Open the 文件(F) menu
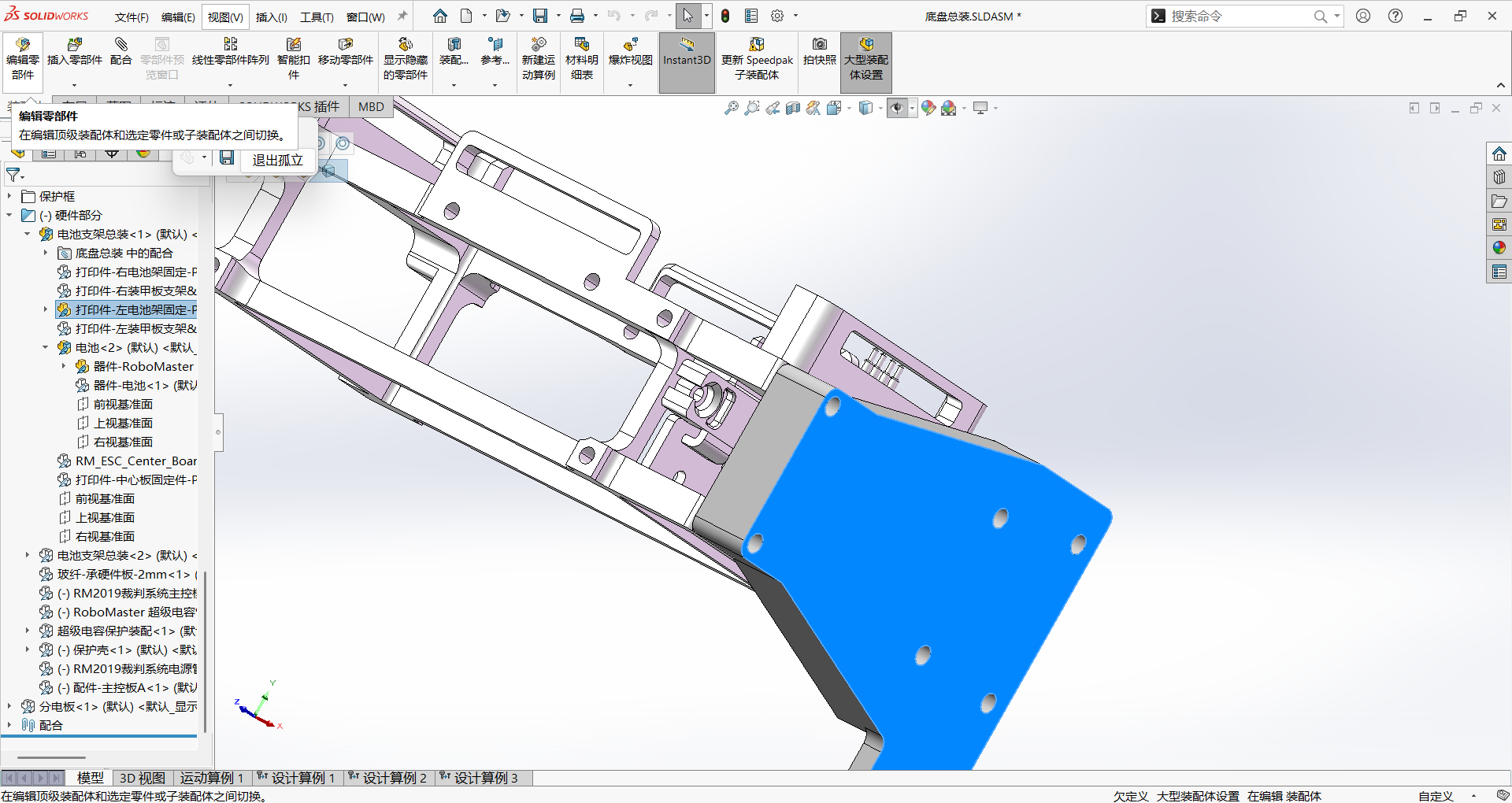Image resolution: width=1512 pixels, height=803 pixels. pyautogui.click(x=132, y=17)
